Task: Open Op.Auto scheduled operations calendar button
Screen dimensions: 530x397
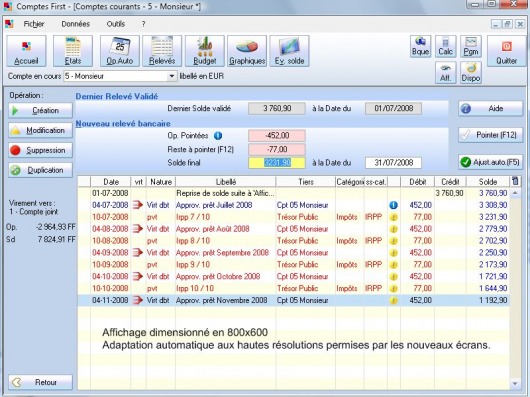Action: [120, 51]
